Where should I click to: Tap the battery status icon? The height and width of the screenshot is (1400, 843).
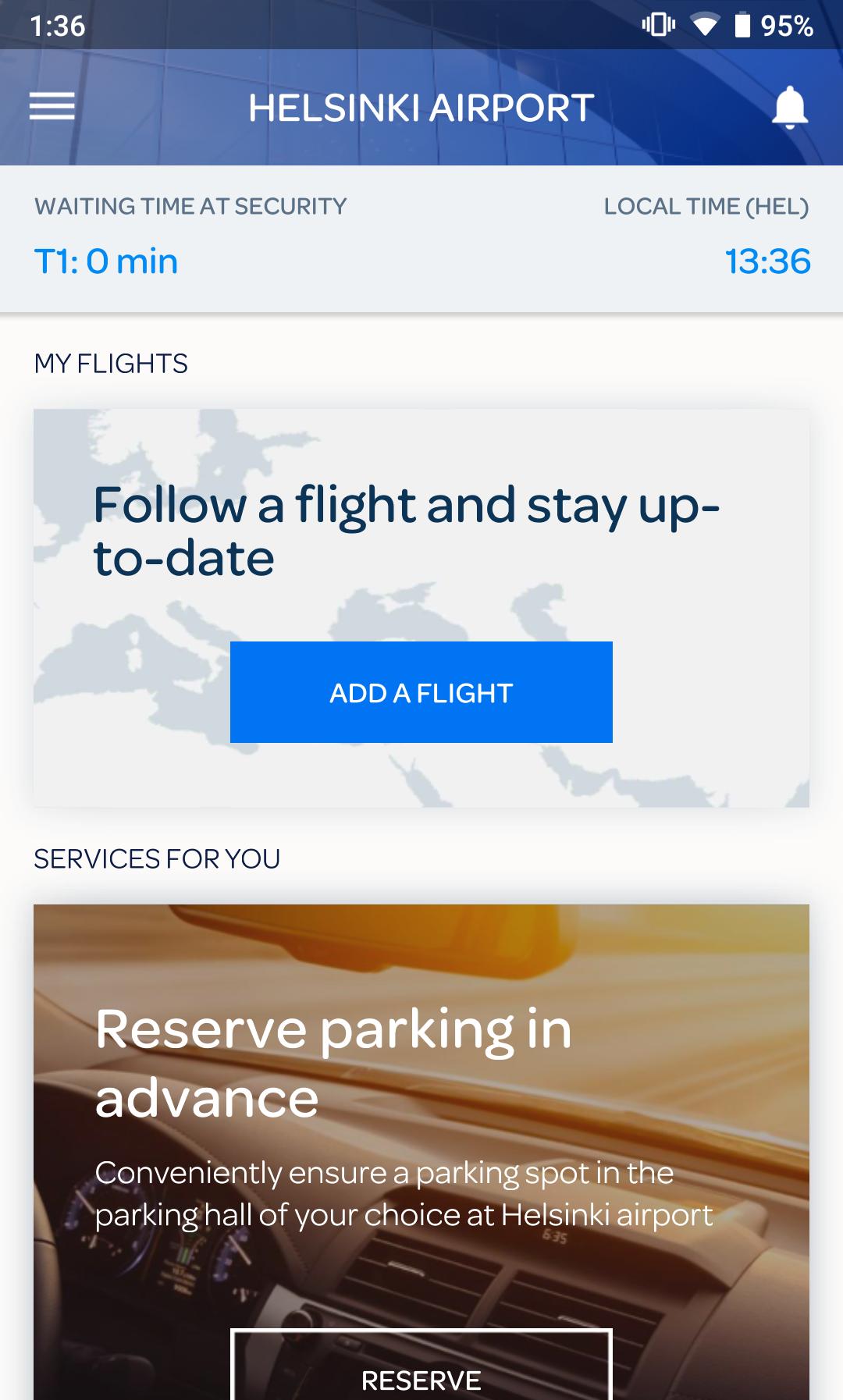point(742,25)
